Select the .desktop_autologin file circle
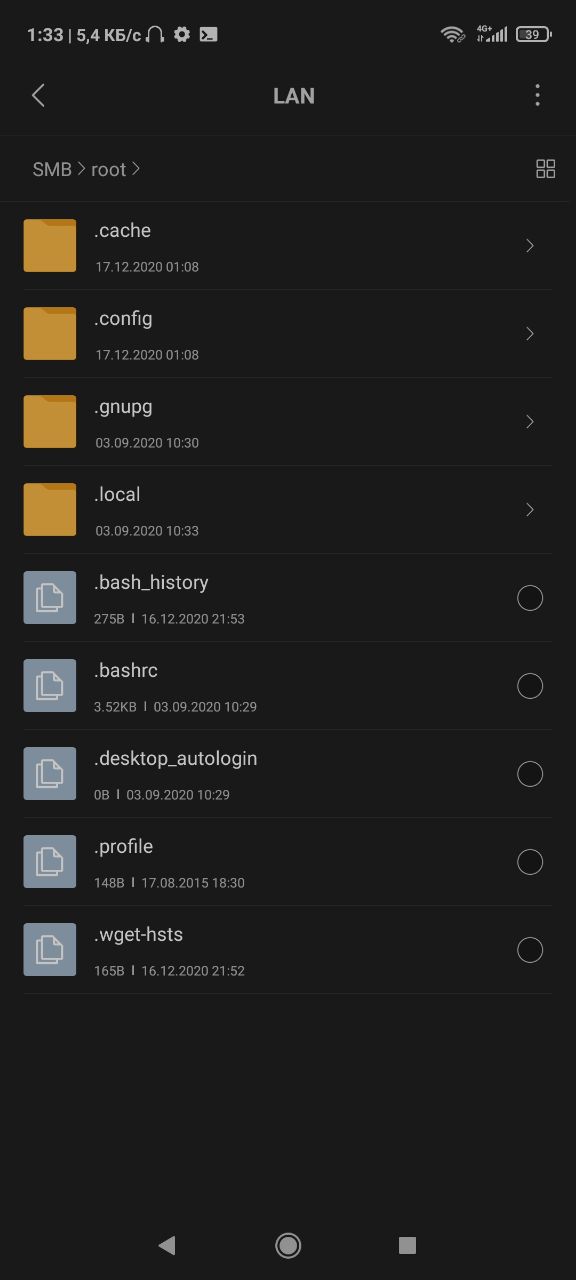 (x=530, y=774)
